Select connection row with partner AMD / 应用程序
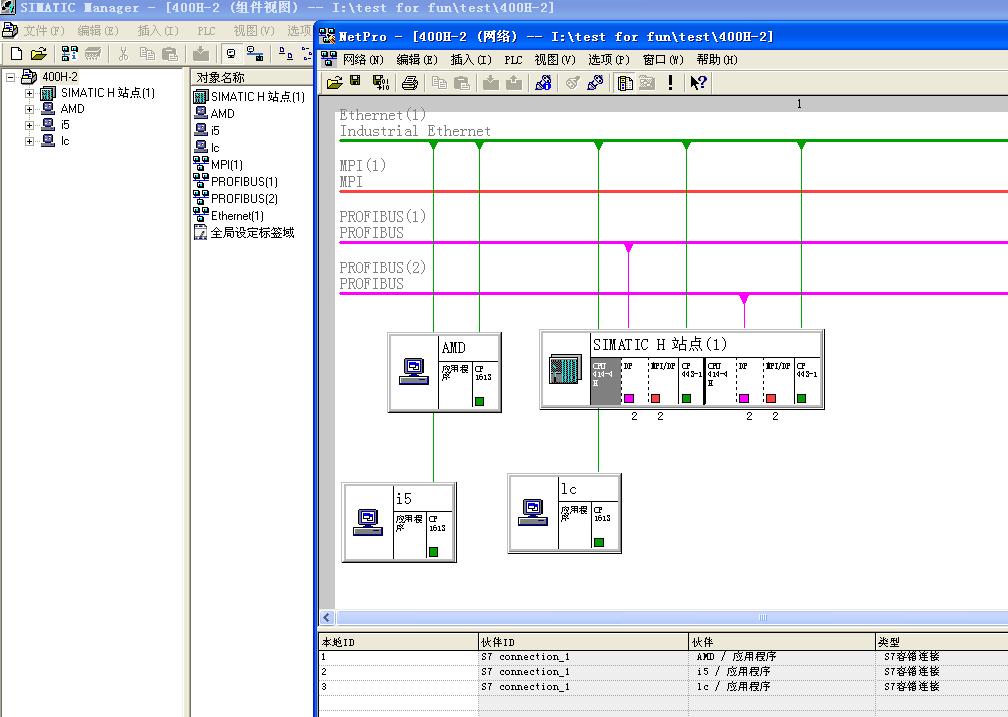1008x717 pixels. pos(663,657)
